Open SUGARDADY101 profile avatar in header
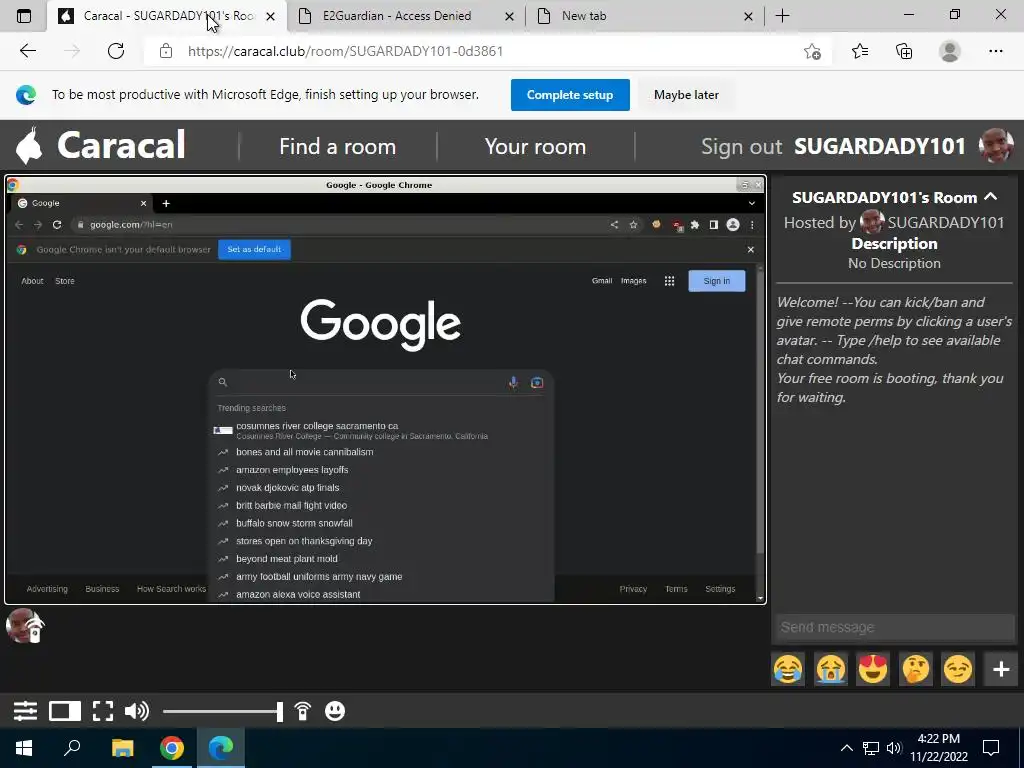1024x768 pixels. (996, 146)
